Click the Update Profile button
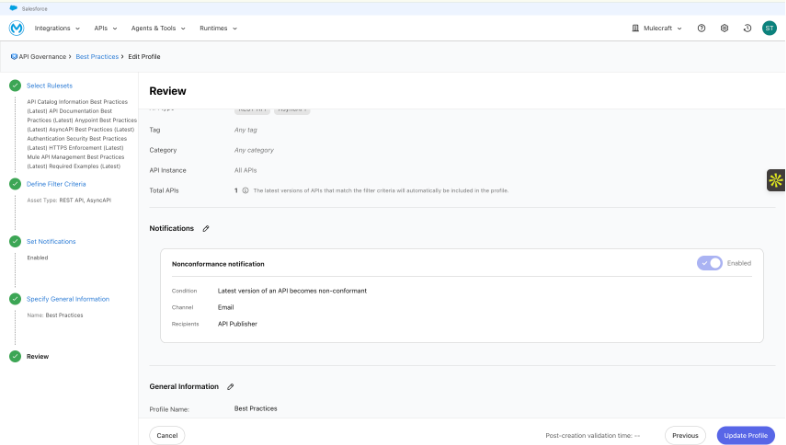The height and width of the screenshot is (445, 786). tap(745, 435)
